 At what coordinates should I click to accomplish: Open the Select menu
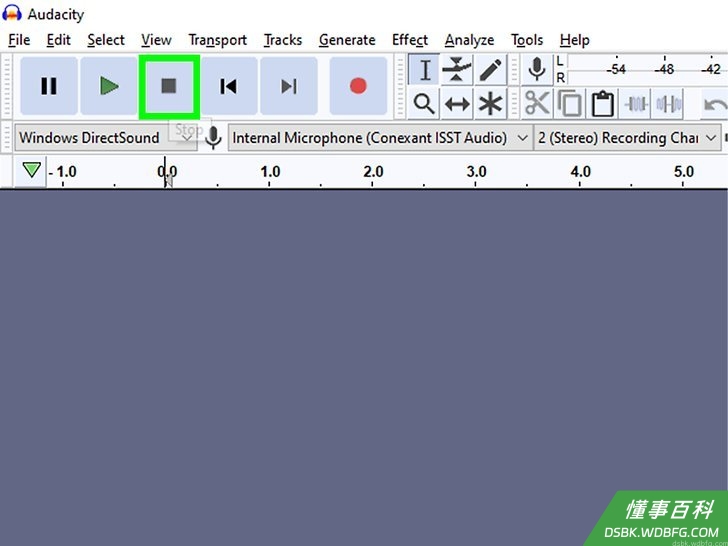pos(106,40)
